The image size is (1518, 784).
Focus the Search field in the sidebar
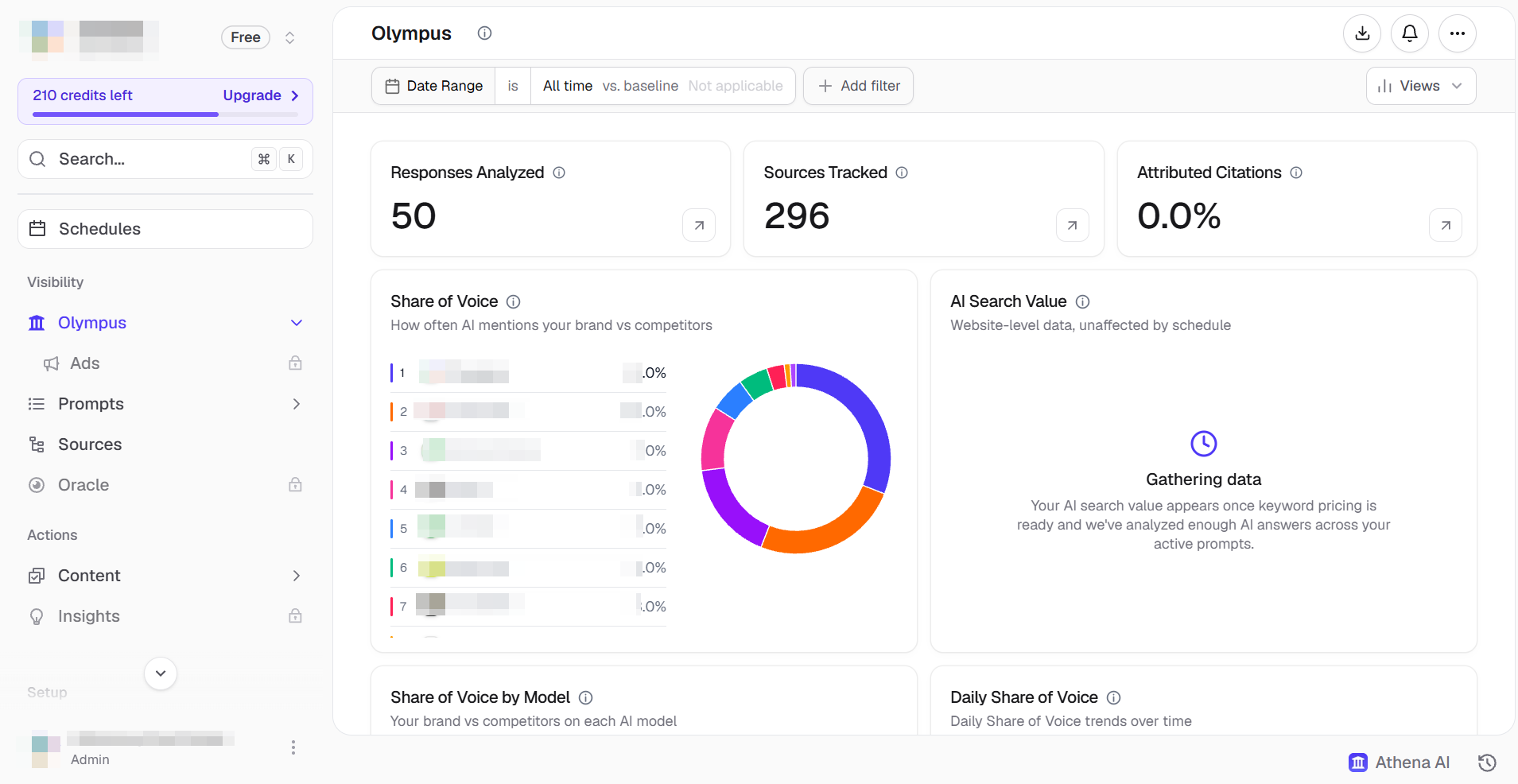point(165,159)
